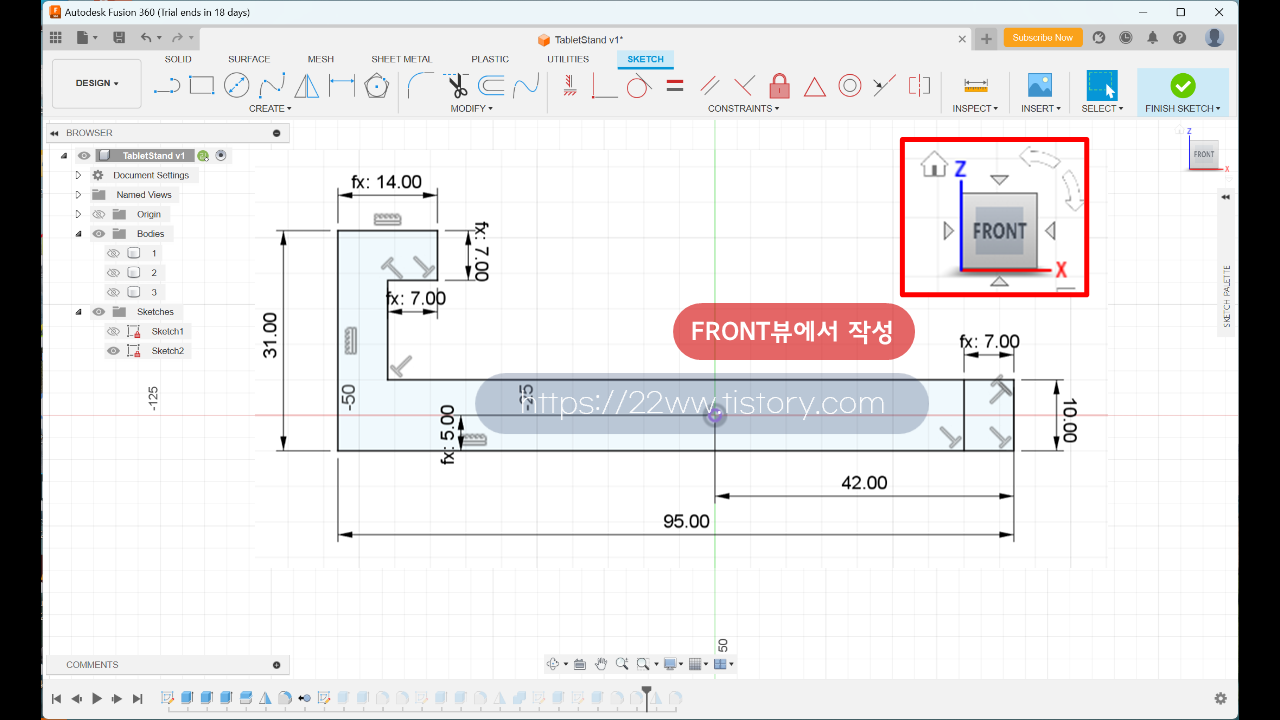The width and height of the screenshot is (1280, 720).
Task: Click the Insert image icon
Action: (x=1040, y=86)
